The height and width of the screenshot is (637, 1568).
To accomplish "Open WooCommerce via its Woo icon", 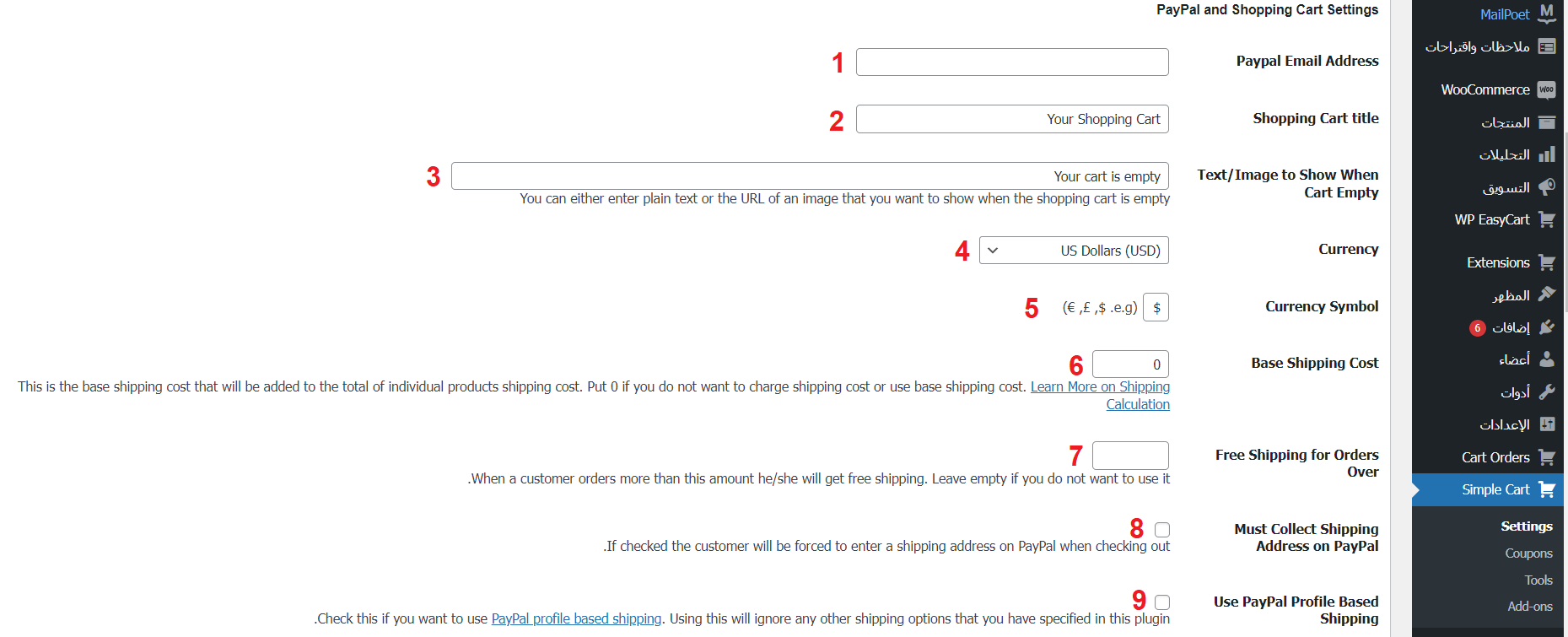I will pyautogui.click(x=1546, y=89).
